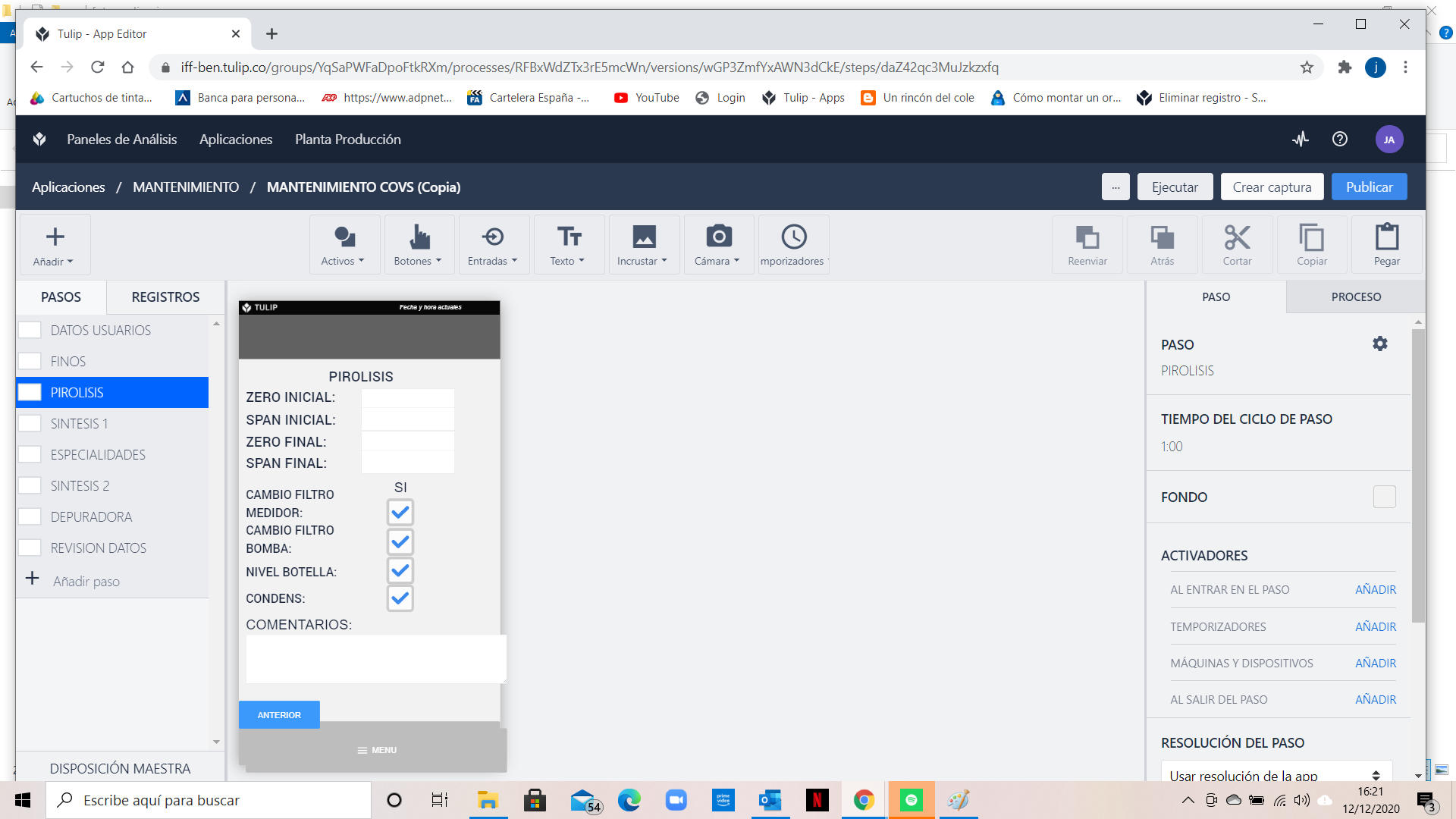
Task: Expand the Añadir dropdown
Action: click(x=54, y=244)
